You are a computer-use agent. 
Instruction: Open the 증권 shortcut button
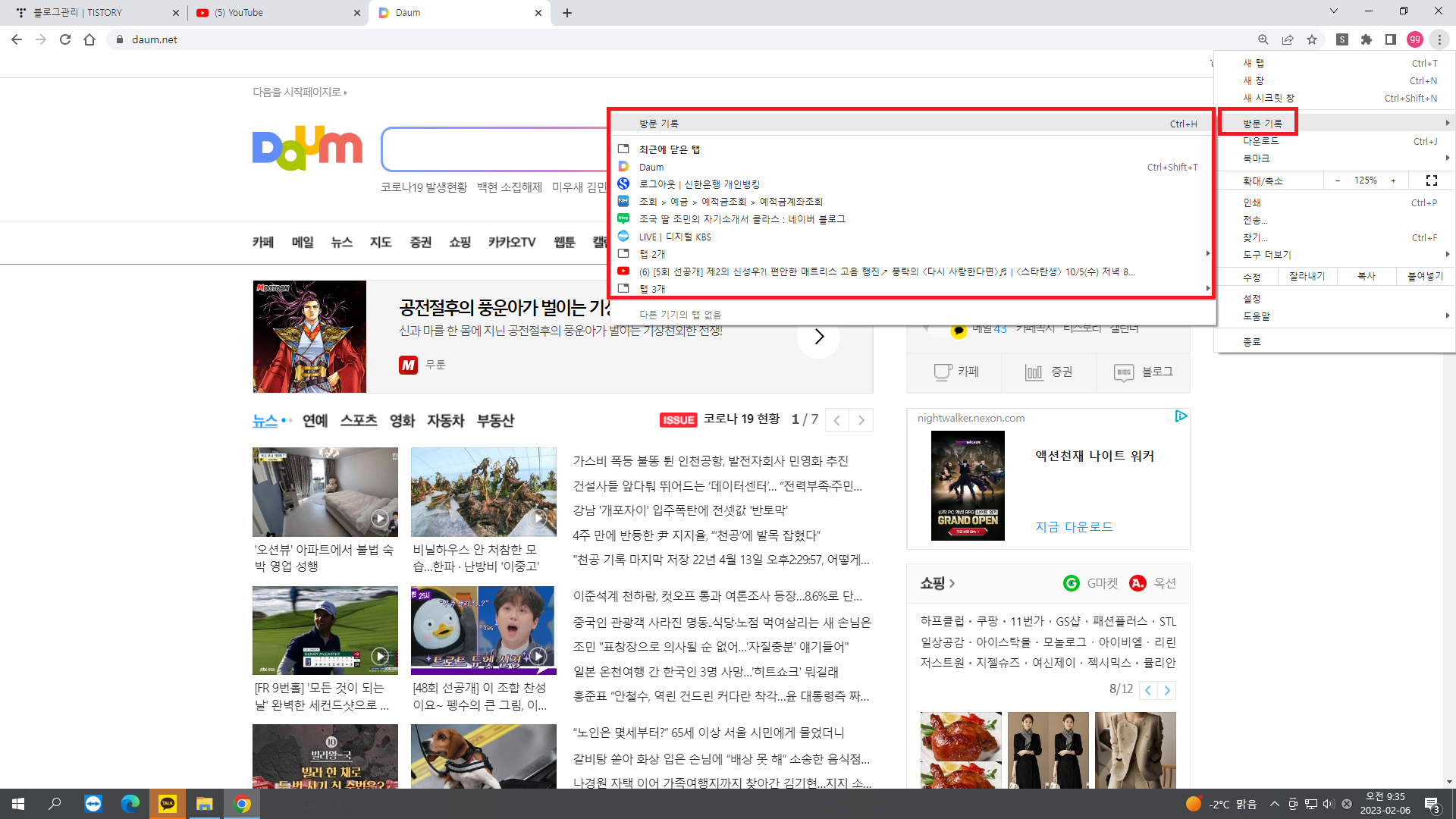tap(1049, 372)
